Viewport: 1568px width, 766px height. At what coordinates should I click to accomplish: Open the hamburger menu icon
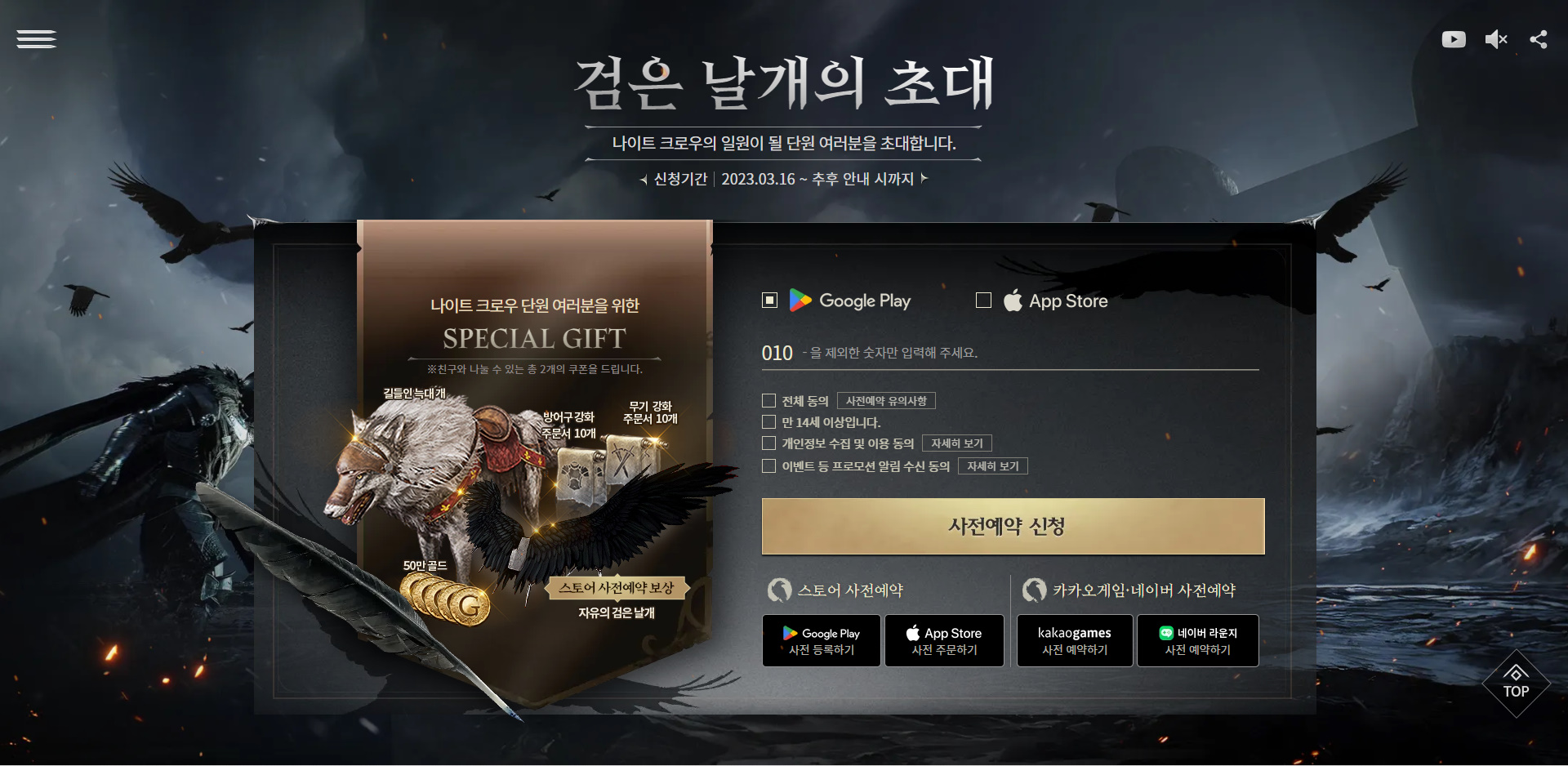(x=37, y=39)
